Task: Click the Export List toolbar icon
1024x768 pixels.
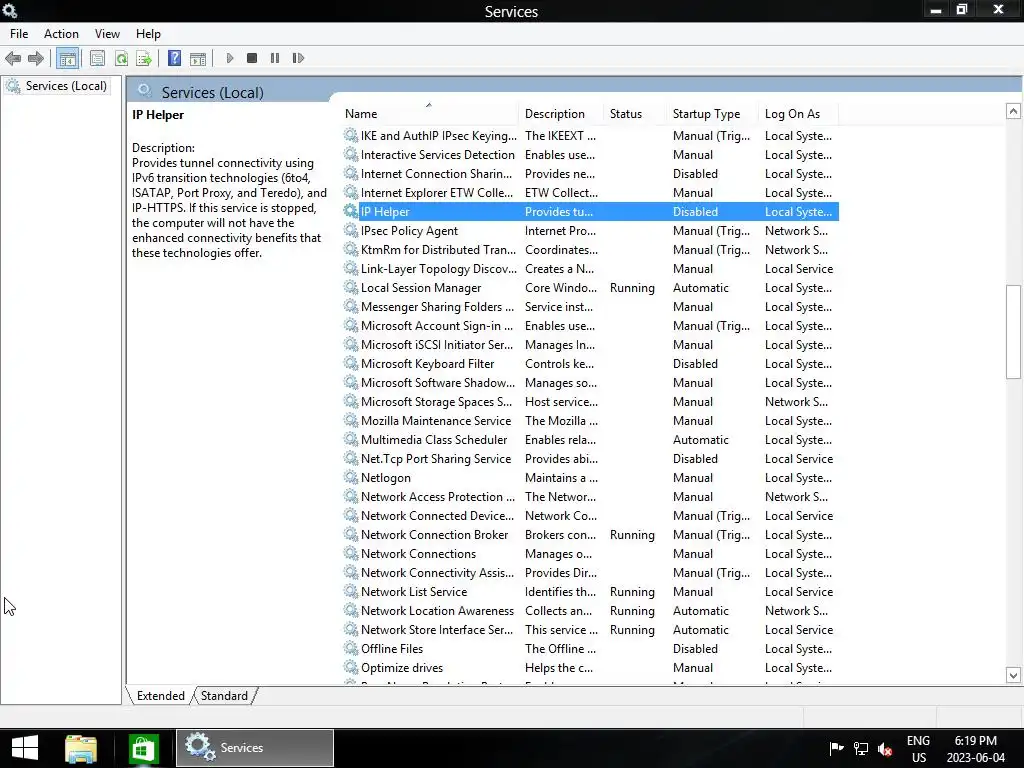Action: point(144,58)
